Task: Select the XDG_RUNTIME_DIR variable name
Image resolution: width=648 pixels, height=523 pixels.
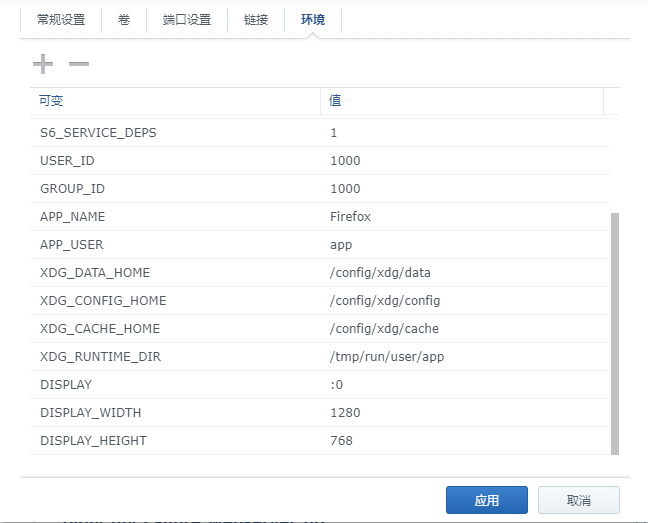Action: coord(100,357)
